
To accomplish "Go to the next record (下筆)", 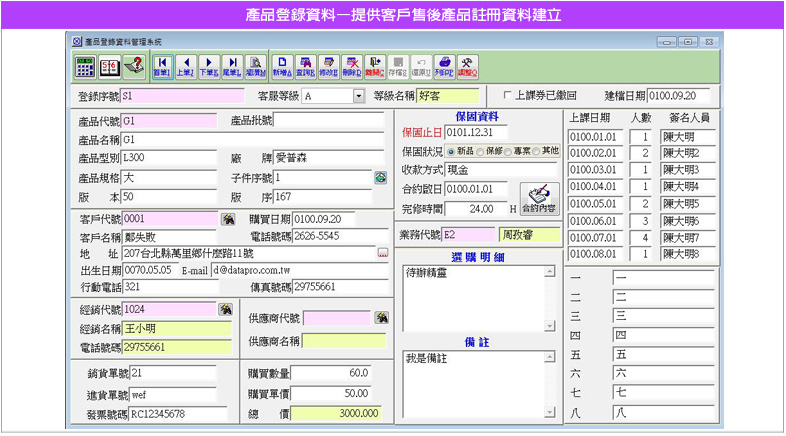I will point(209,66).
